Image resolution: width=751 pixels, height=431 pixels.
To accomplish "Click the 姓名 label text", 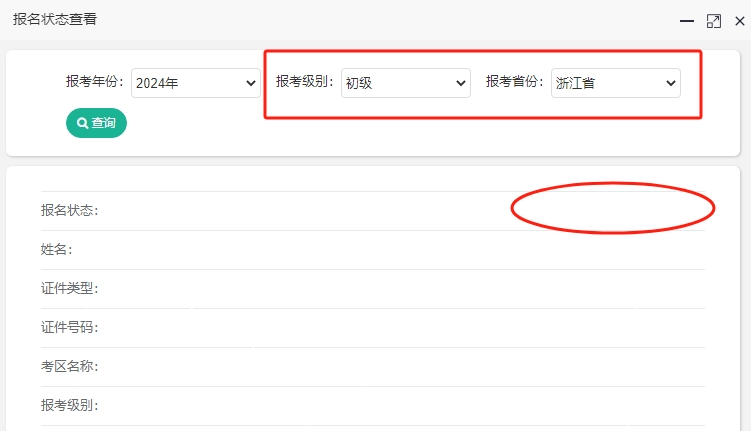I will [57, 250].
